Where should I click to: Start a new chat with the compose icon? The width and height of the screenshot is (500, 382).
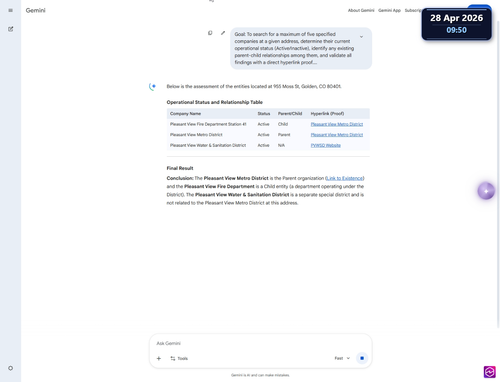(x=11, y=29)
